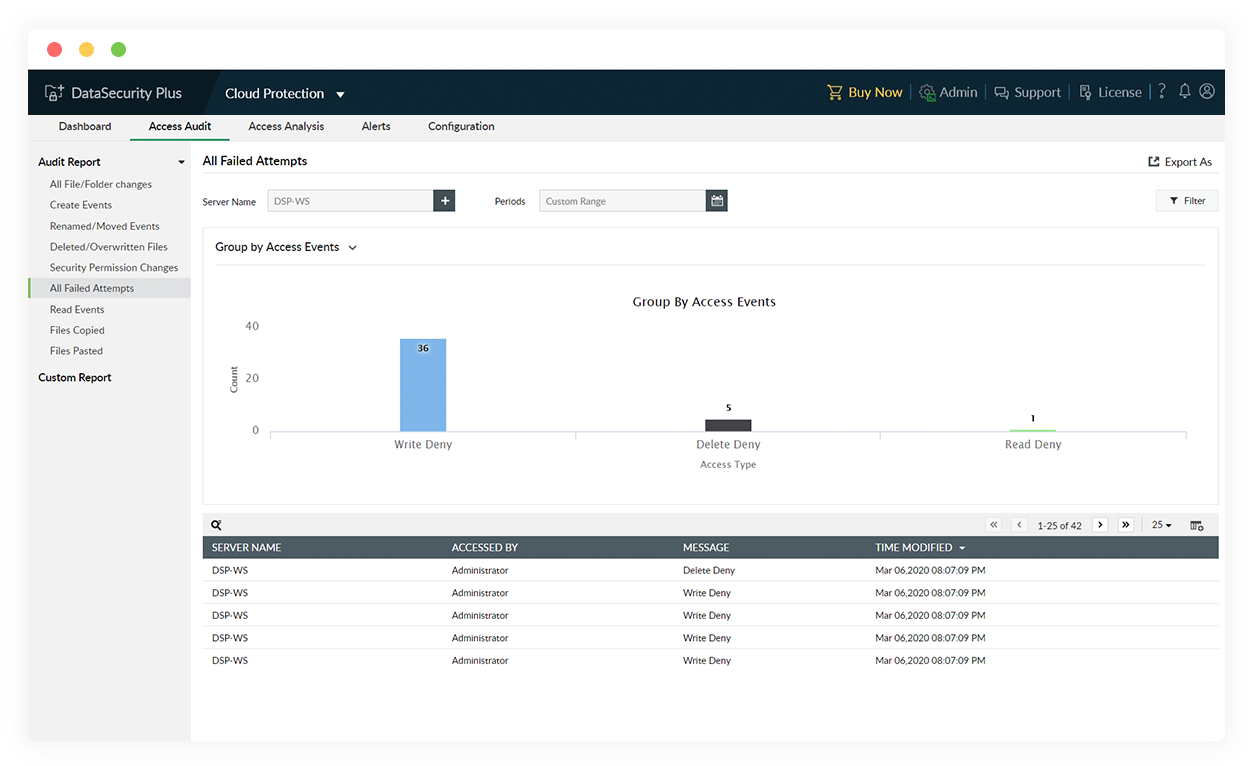Open the 25 rows-per-page dropdown

tap(1161, 525)
